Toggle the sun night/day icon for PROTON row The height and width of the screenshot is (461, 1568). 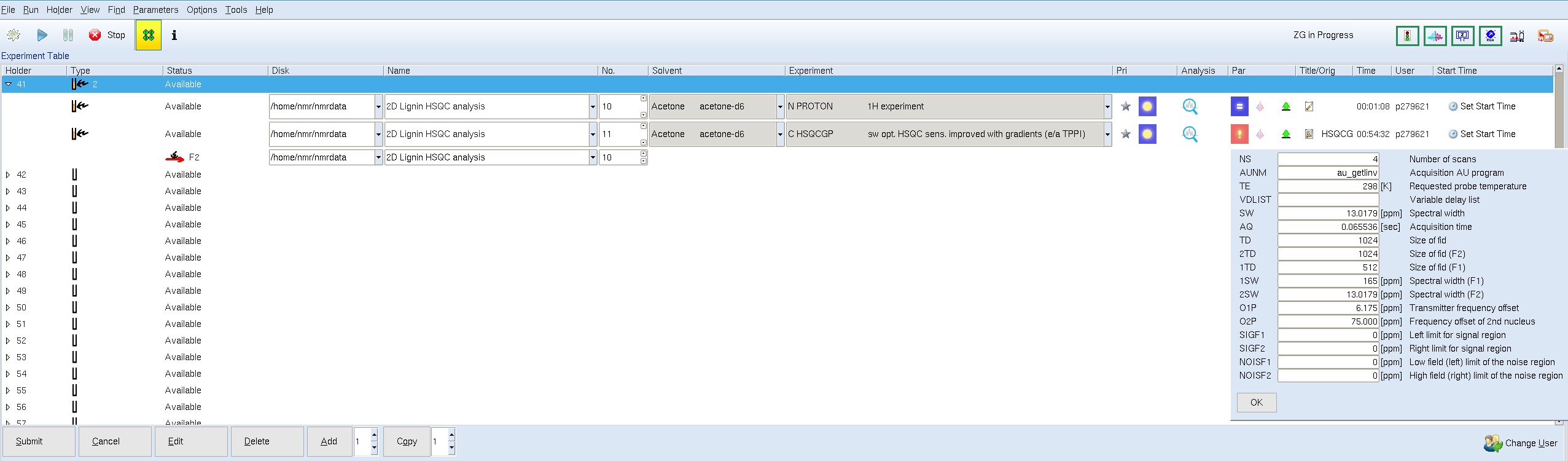pos(1147,106)
